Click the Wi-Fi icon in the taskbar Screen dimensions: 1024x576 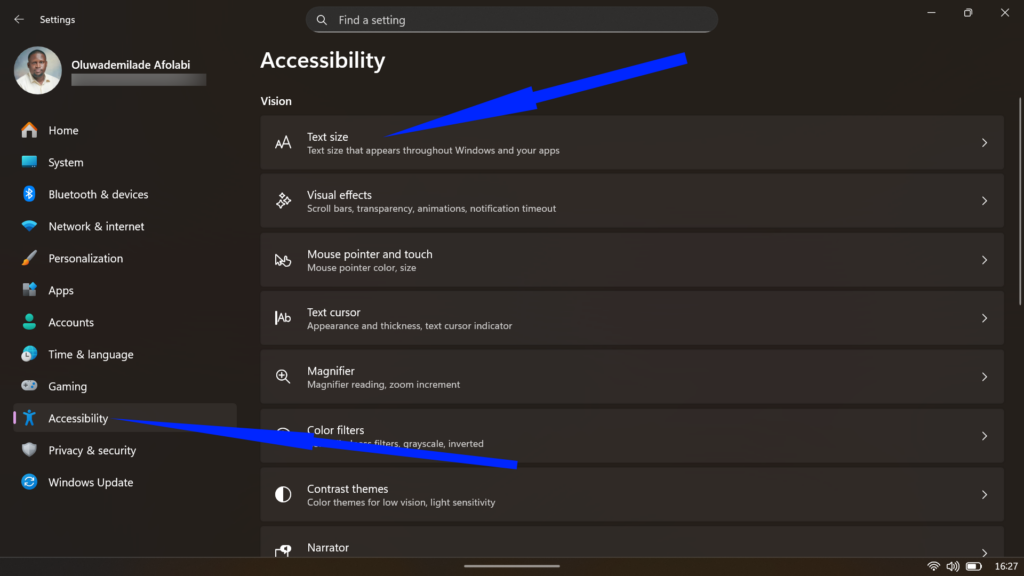pos(934,565)
